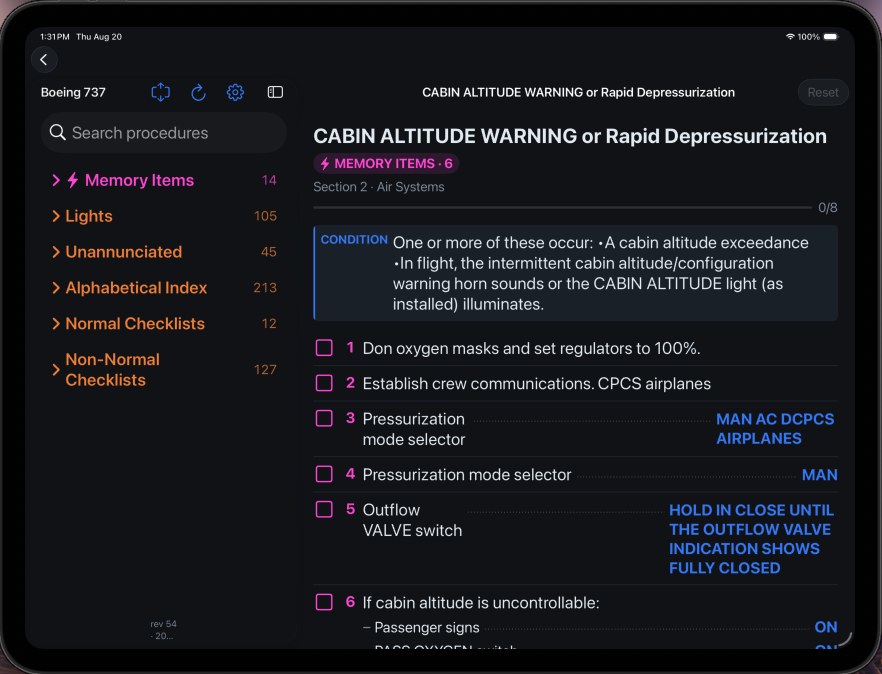Toggle the sidebar panel icon
Image resolution: width=882 pixels, height=674 pixels.
(275, 92)
